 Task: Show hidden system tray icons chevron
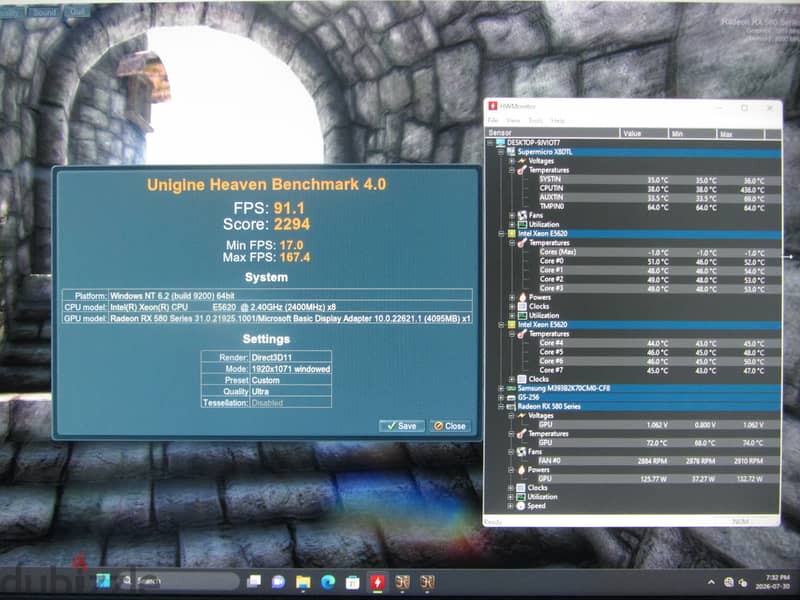click(x=711, y=582)
